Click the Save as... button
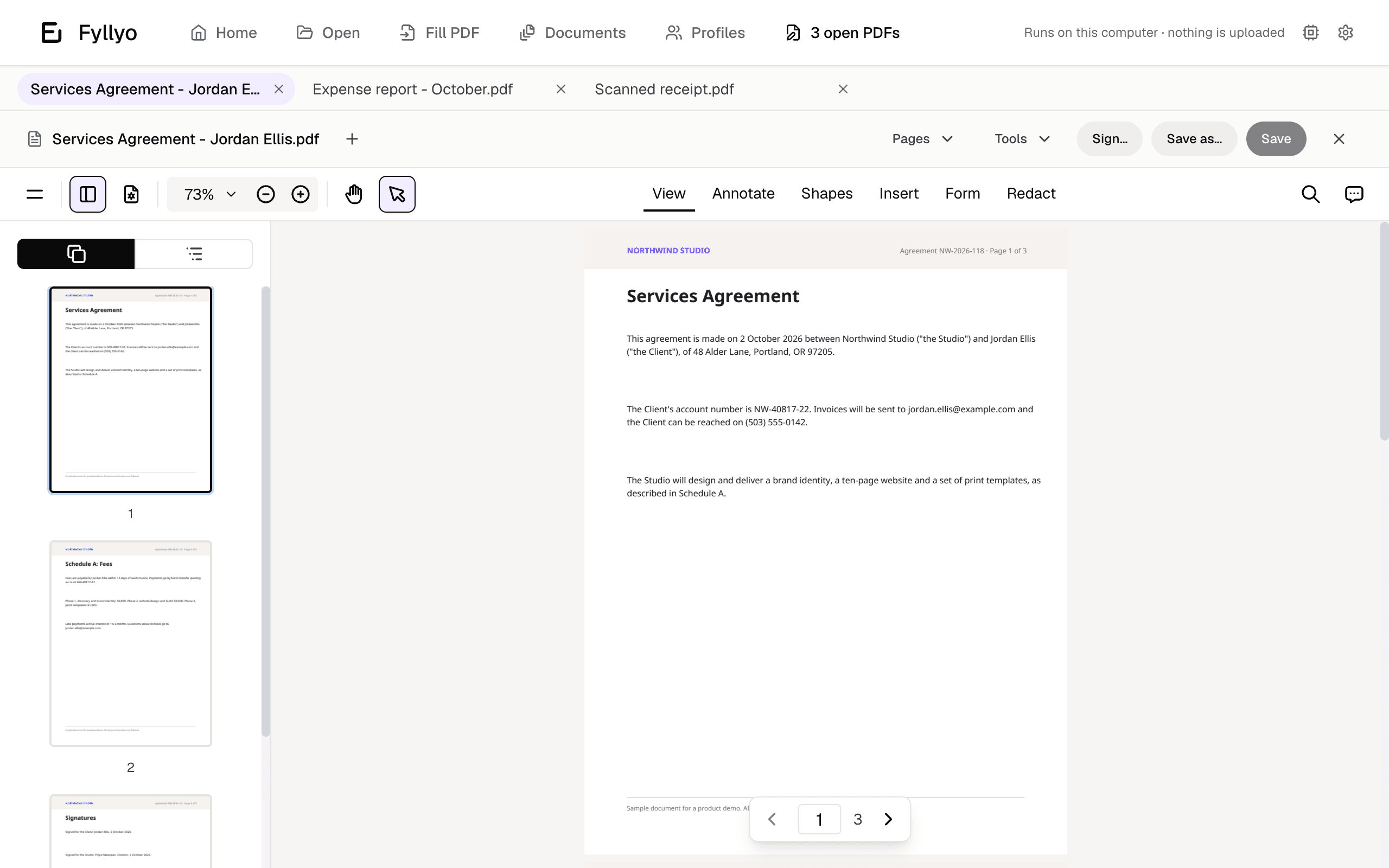Viewport: 1389px width, 868px height. [1194, 139]
